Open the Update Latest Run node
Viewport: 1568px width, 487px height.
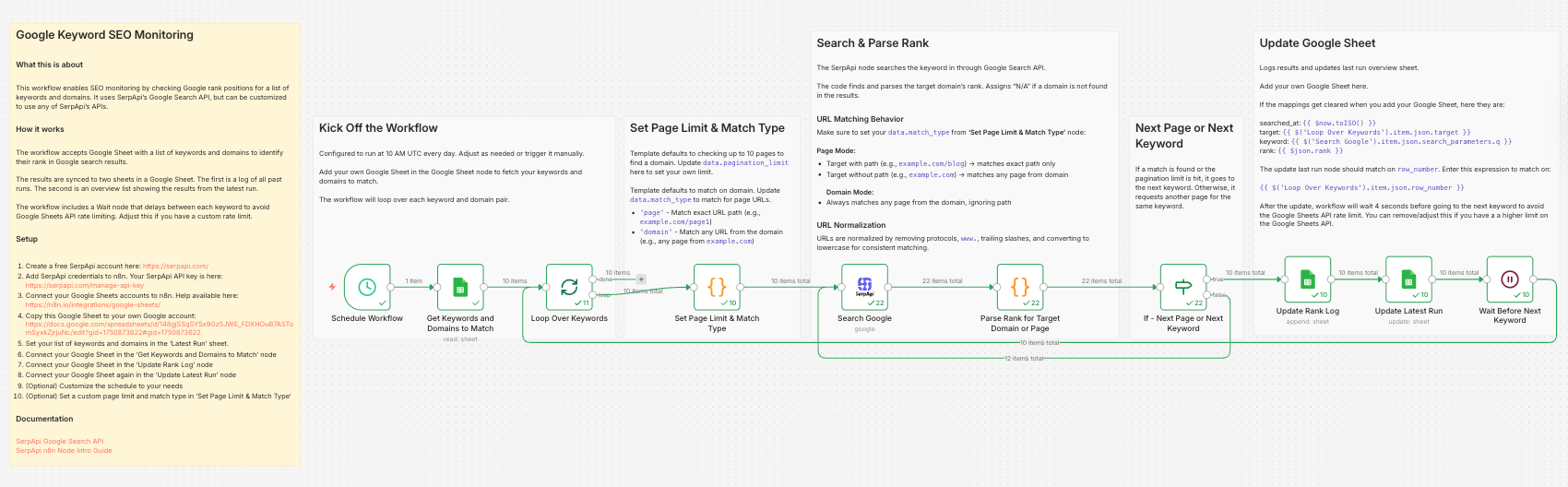[x=1408, y=279]
